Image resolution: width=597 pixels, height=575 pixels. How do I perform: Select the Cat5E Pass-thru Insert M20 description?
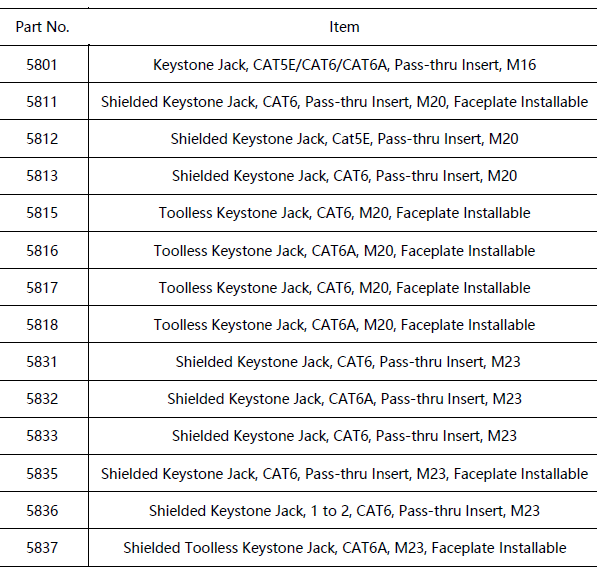point(344,139)
